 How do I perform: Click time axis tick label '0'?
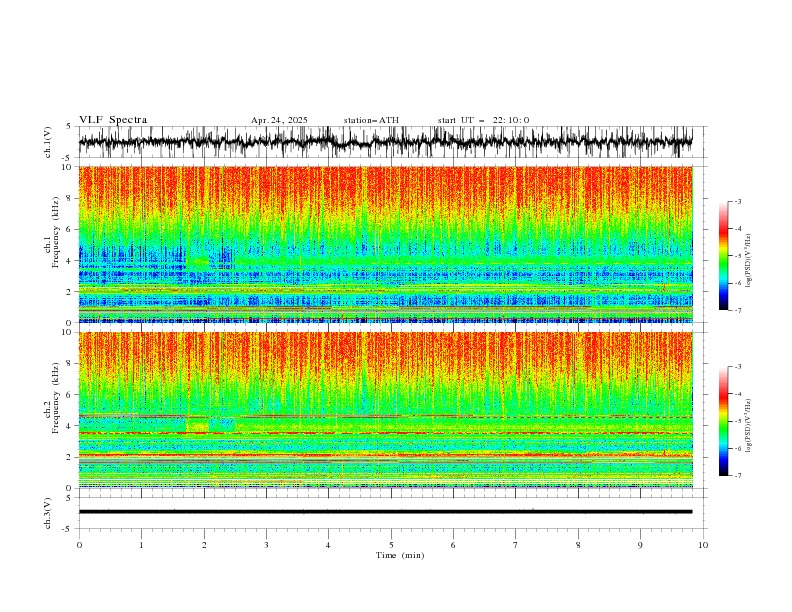(x=79, y=545)
